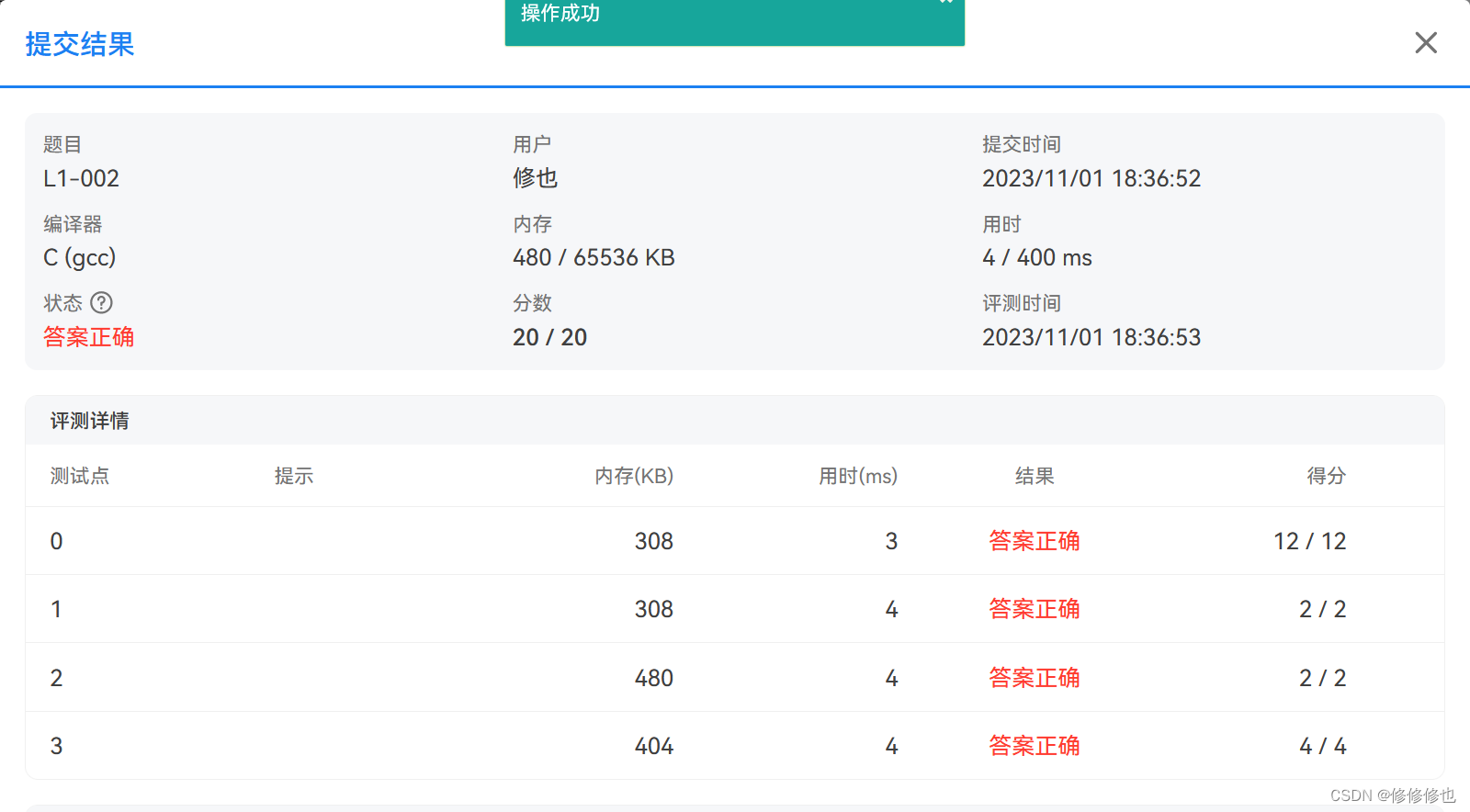Click the 用时(ms) column header
This screenshot has width=1470, height=812.
coord(857,476)
